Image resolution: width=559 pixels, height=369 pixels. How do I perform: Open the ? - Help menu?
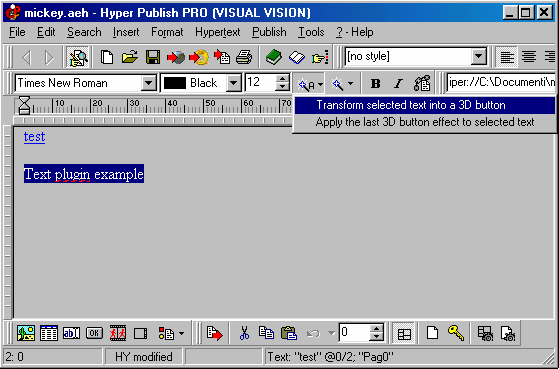coord(354,32)
